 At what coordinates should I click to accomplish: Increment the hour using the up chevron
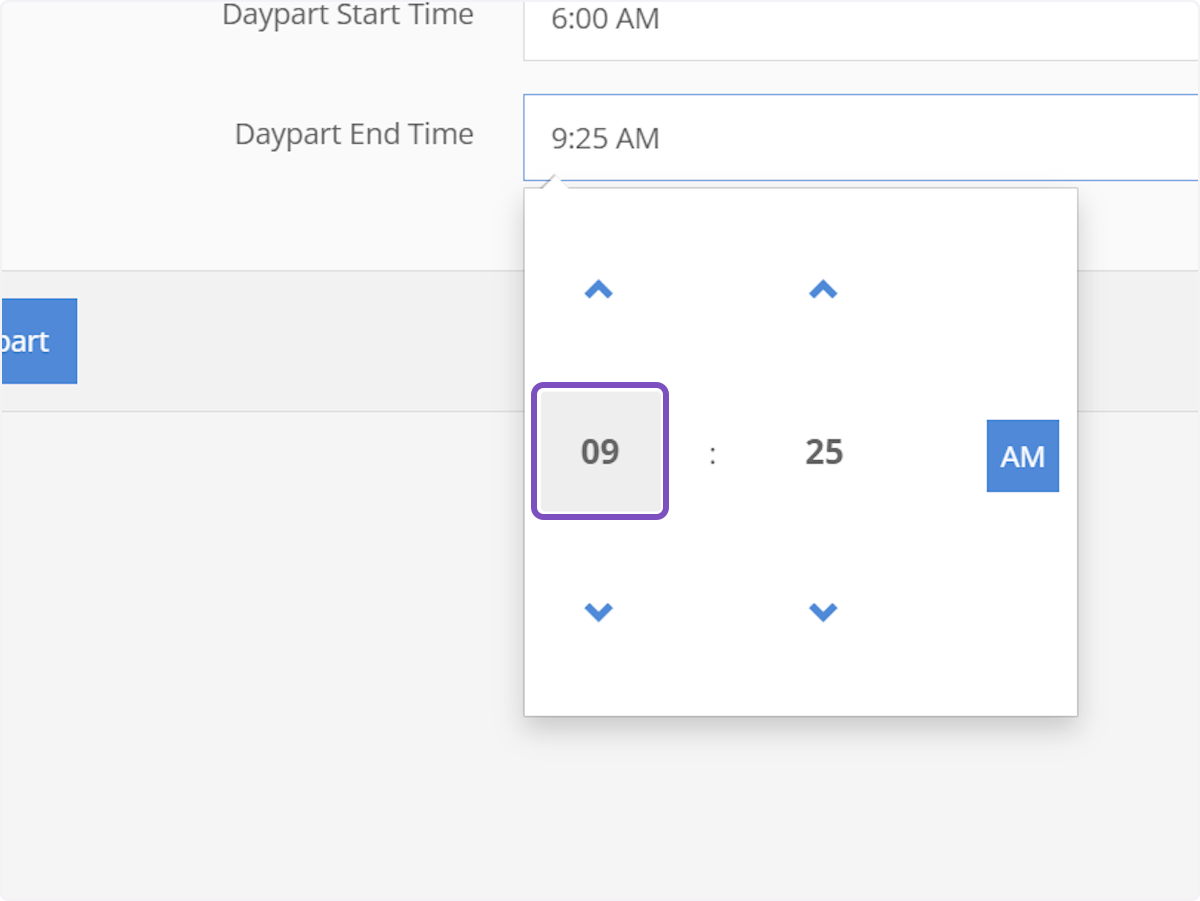pyautogui.click(x=598, y=290)
